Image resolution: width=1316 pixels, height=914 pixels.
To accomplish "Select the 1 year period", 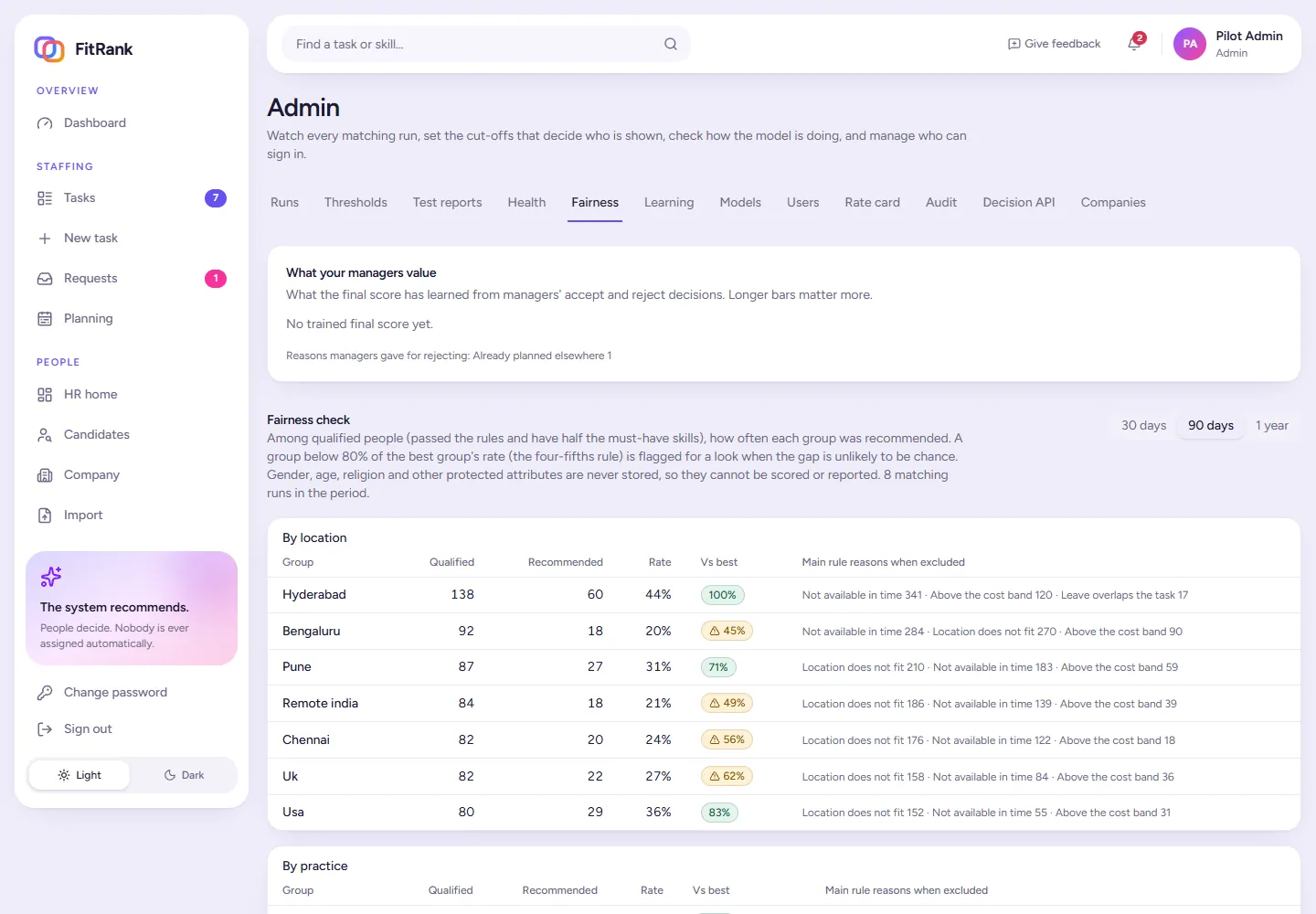I will pos(1272,426).
